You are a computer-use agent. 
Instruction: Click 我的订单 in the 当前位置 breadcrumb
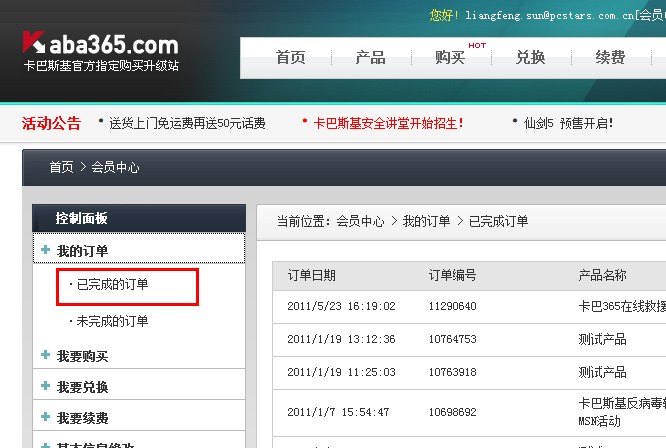(x=426, y=221)
